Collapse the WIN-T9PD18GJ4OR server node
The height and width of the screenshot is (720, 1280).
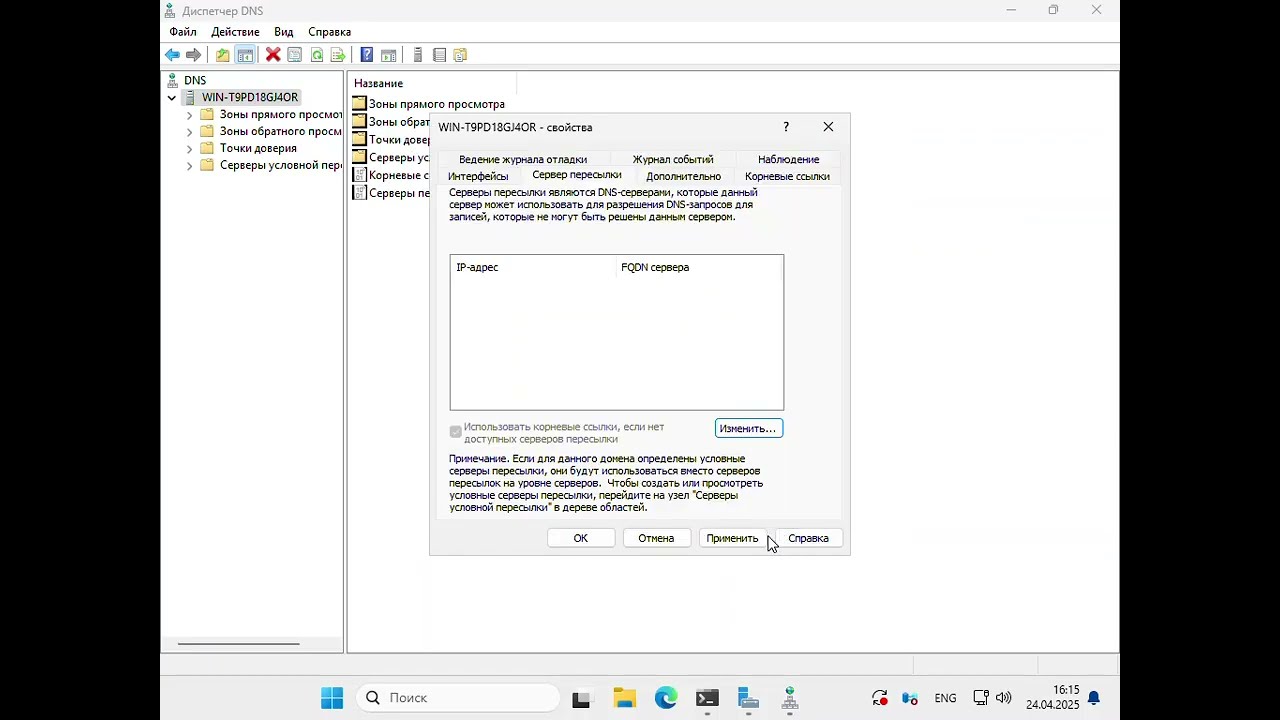[x=172, y=98]
